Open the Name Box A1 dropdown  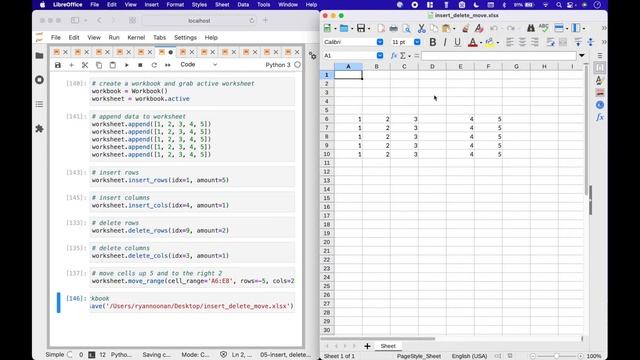pyautogui.click(x=380, y=56)
